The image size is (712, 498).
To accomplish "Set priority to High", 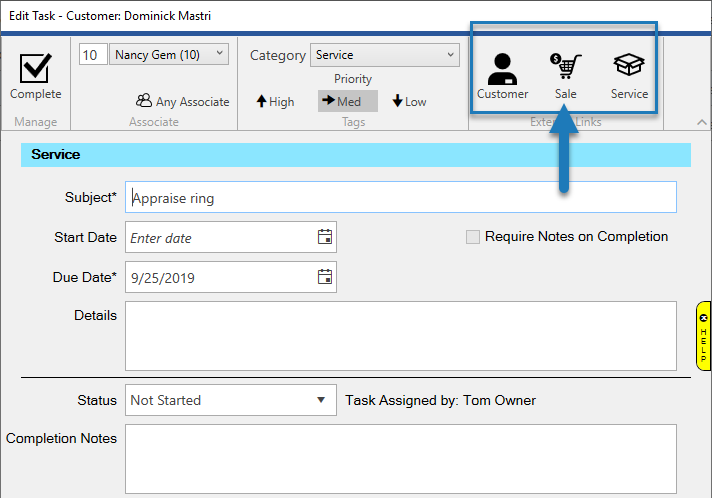I will pos(276,101).
